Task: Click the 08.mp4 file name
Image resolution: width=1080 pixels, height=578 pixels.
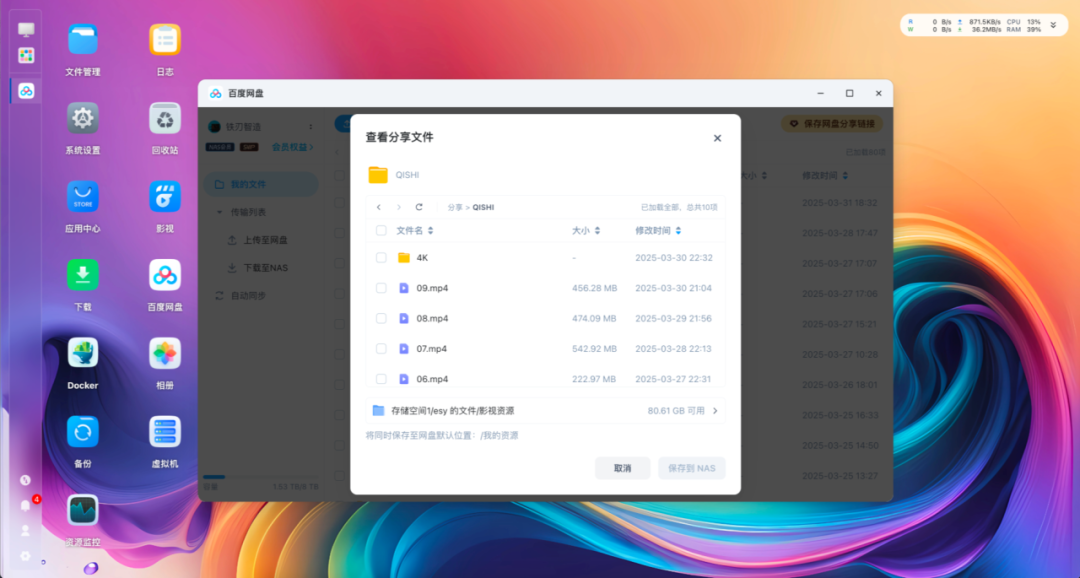Action: 433,318
